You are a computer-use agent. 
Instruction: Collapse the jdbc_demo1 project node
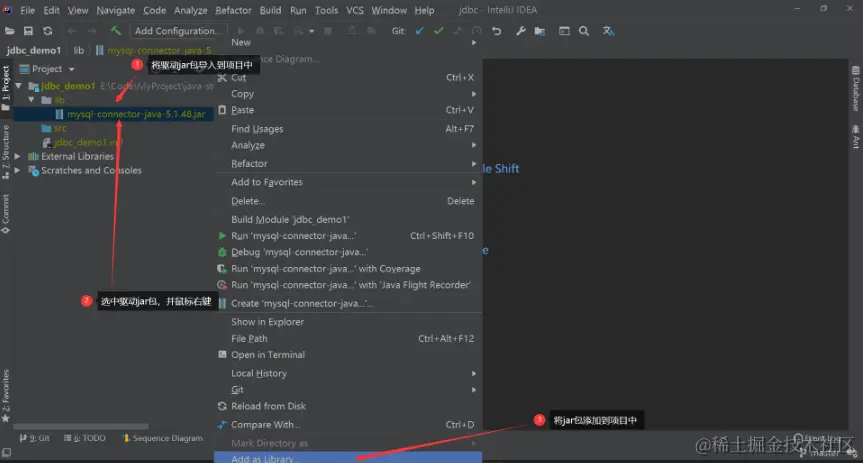coord(19,86)
